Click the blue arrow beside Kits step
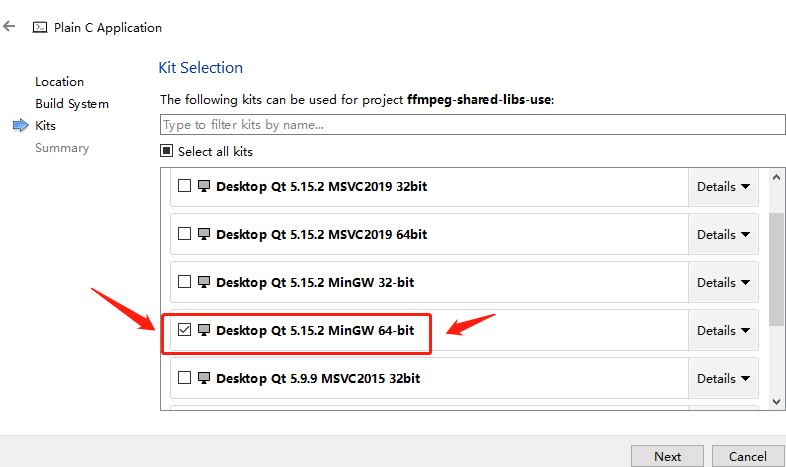 tap(20, 126)
